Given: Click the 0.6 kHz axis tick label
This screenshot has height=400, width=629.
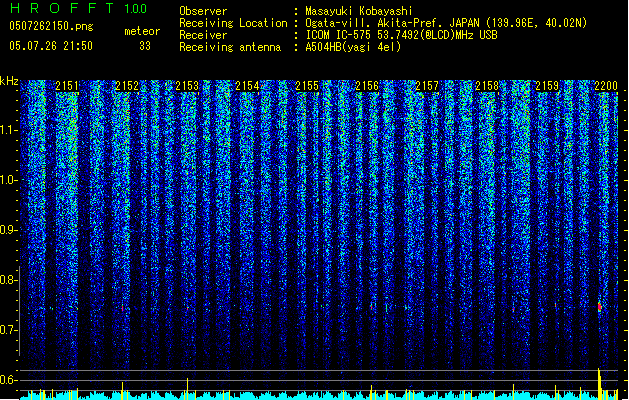Looking at the screenshot, I should tap(9, 380).
